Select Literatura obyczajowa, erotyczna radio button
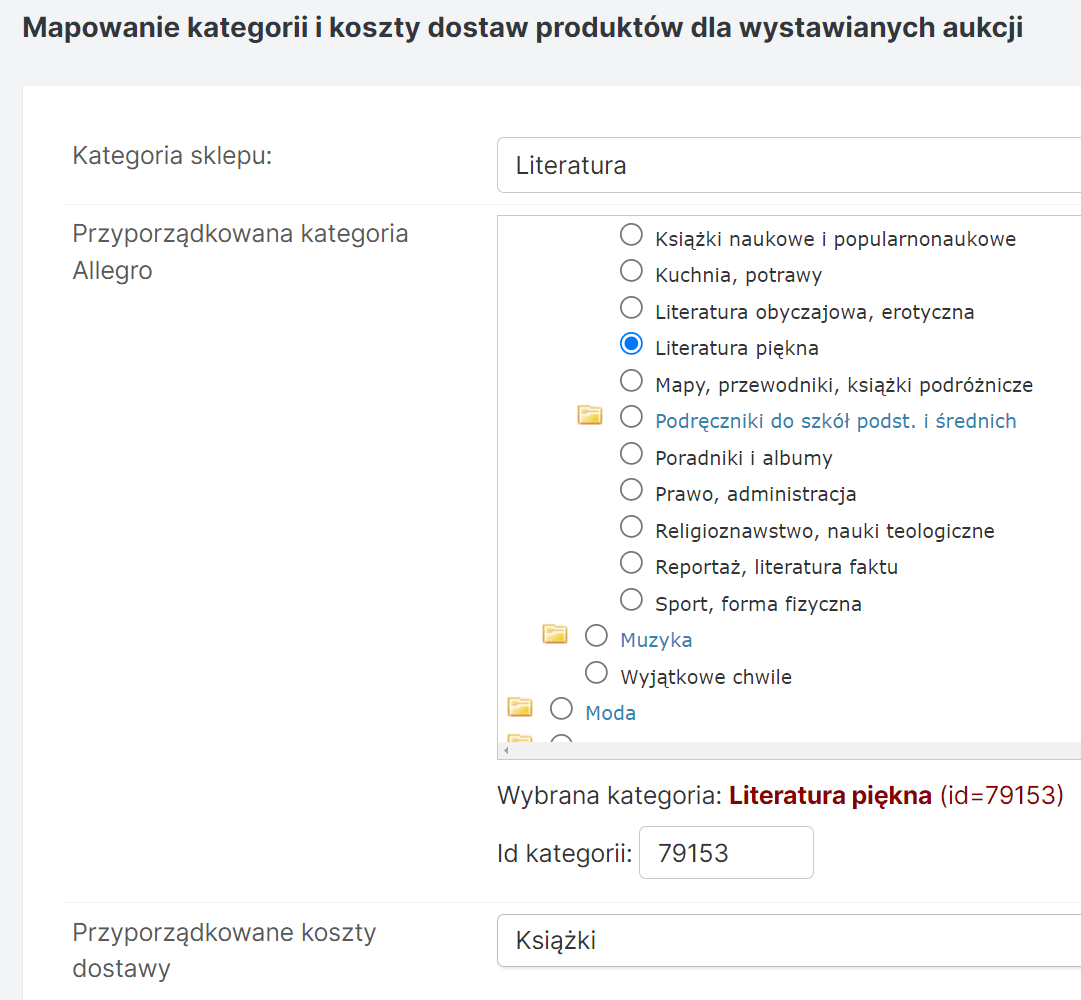1081x1000 pixels. coord(631,308)
